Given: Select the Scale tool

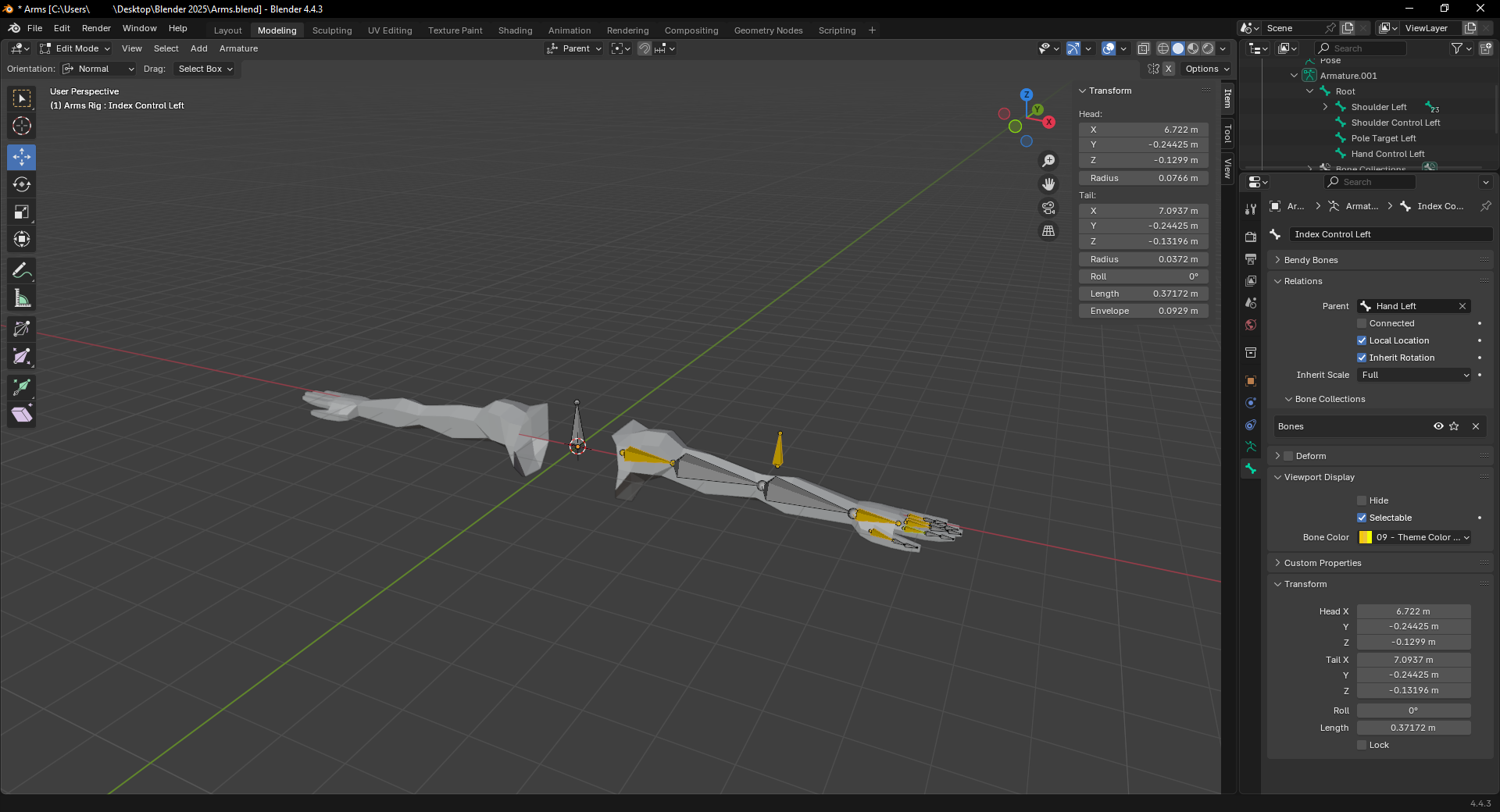Looking at the screenshot, I should 22,212.
